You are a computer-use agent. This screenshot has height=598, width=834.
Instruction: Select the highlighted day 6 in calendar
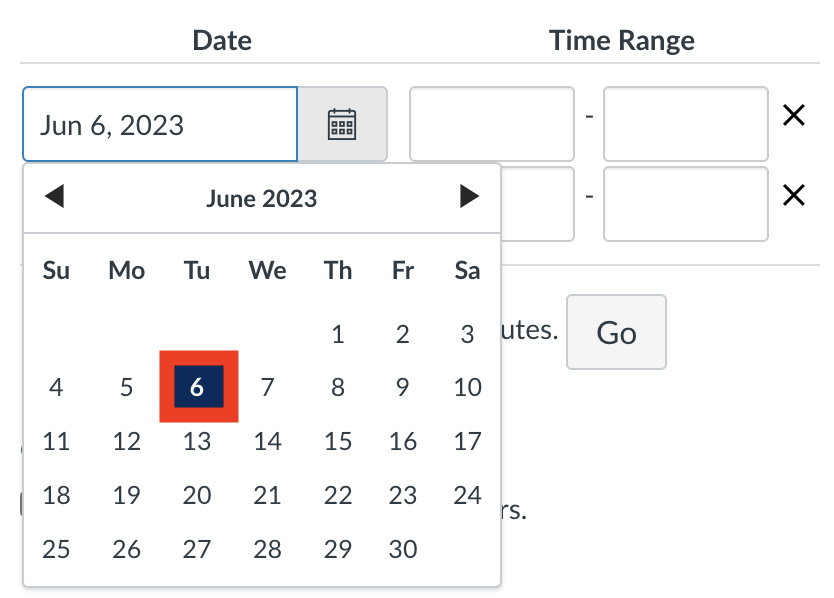click(x=198, y=387)
